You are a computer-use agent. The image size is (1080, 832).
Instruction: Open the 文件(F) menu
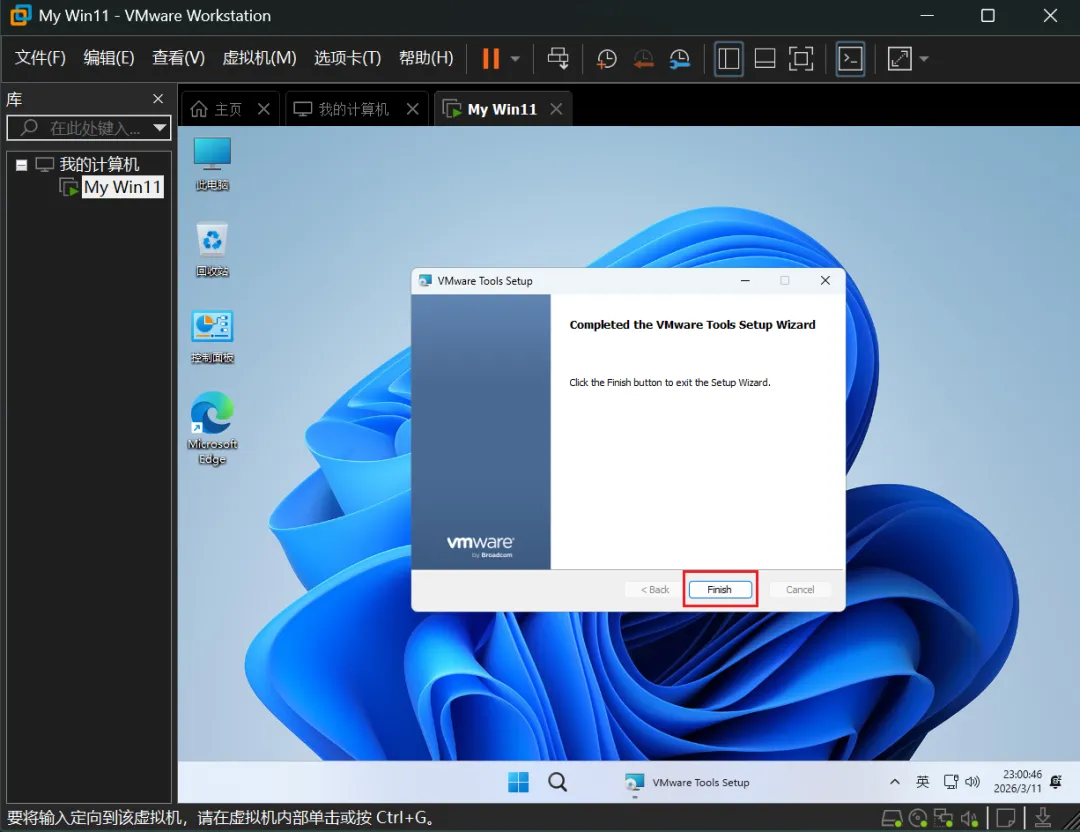click(40, 58)
